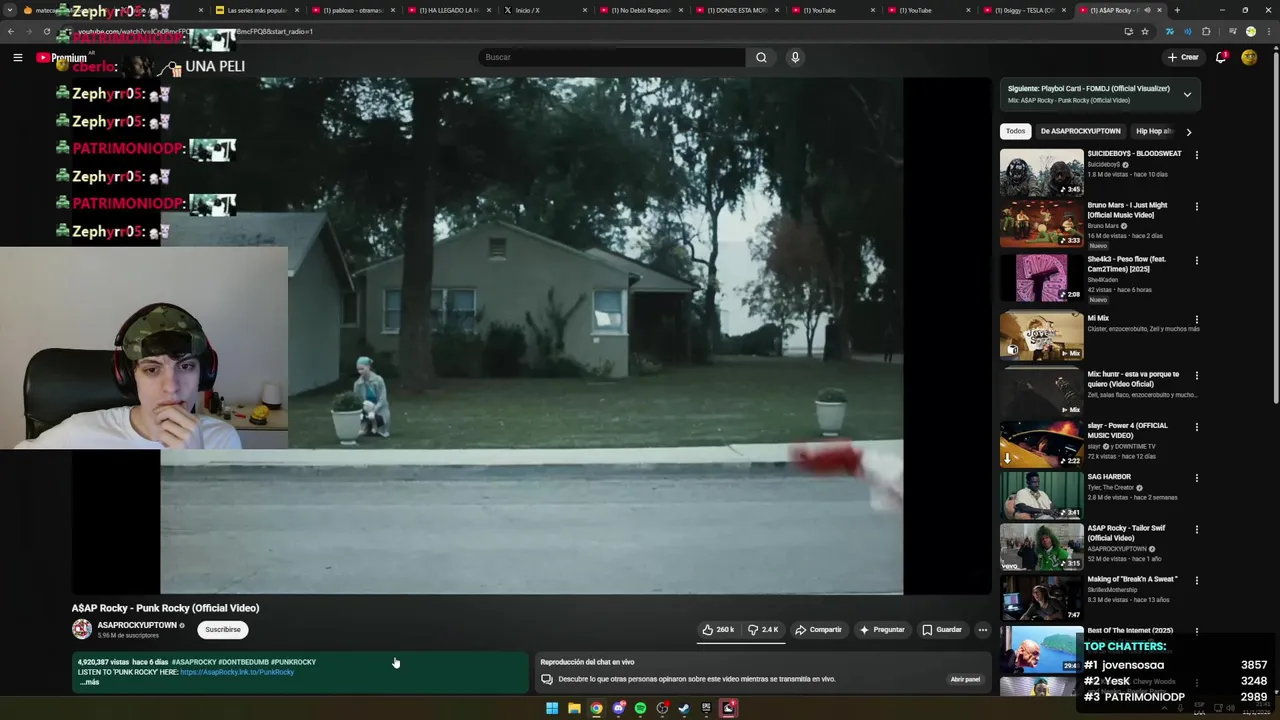Open options for slayr - Power 4

(x=1196, y=427)
